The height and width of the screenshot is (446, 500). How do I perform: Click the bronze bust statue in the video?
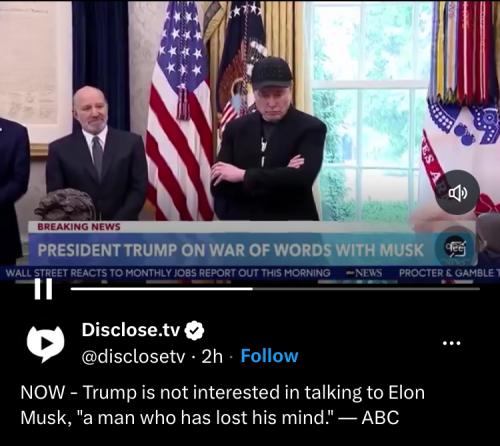66,205
